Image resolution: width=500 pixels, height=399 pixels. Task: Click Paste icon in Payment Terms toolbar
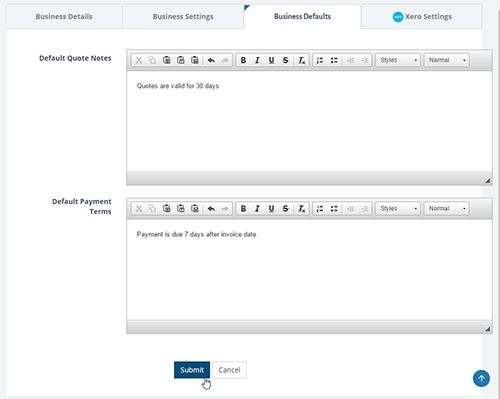pyautogui.click(x=167, y=209)
